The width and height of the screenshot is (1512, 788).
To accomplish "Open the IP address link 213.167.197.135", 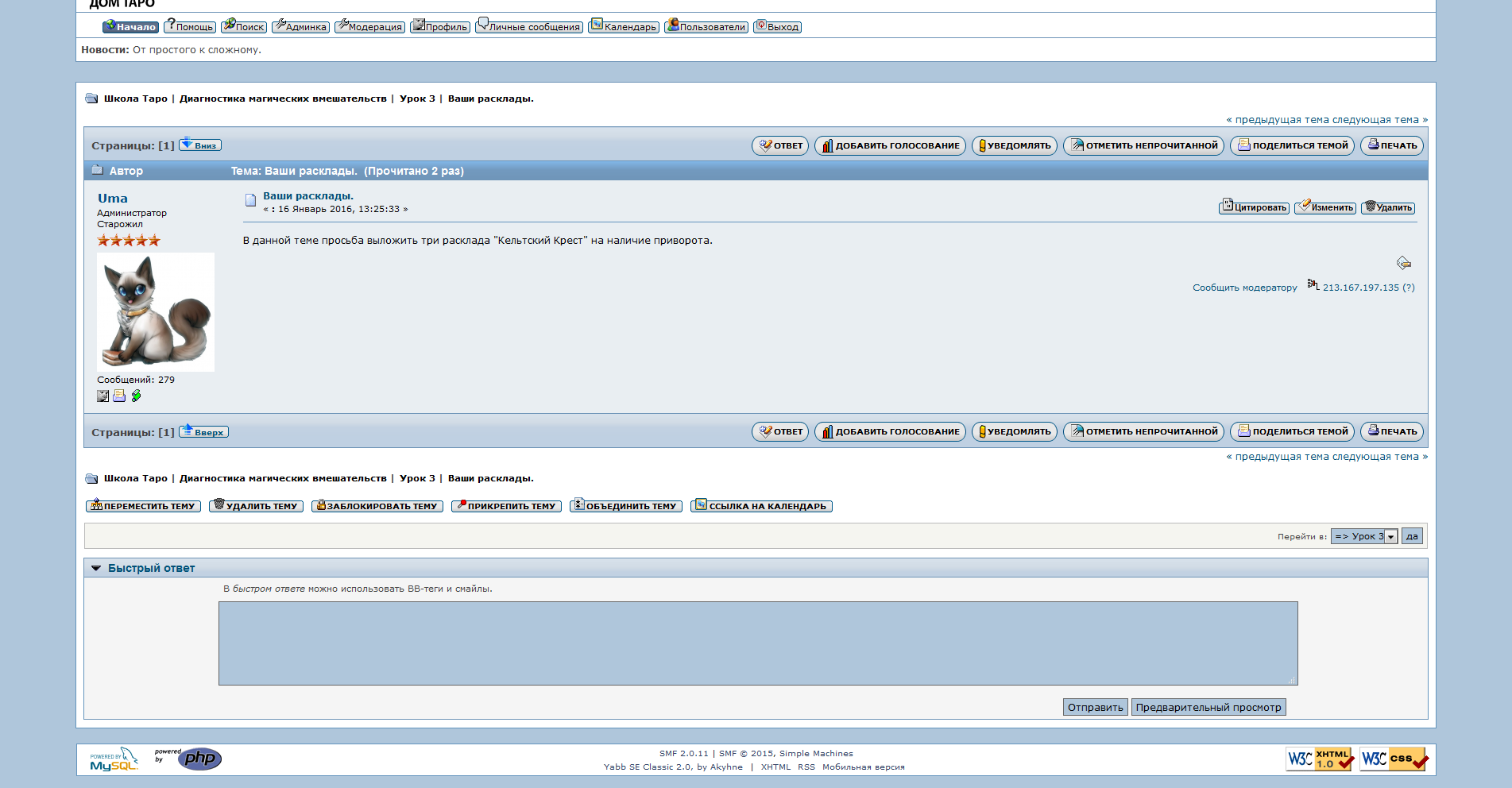I will [1361, 288].
